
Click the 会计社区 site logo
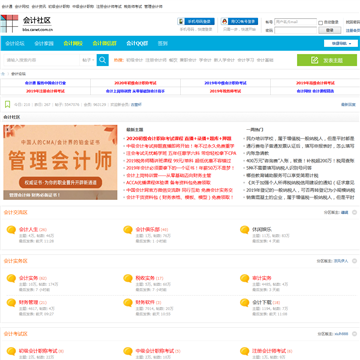coord(27,24)
